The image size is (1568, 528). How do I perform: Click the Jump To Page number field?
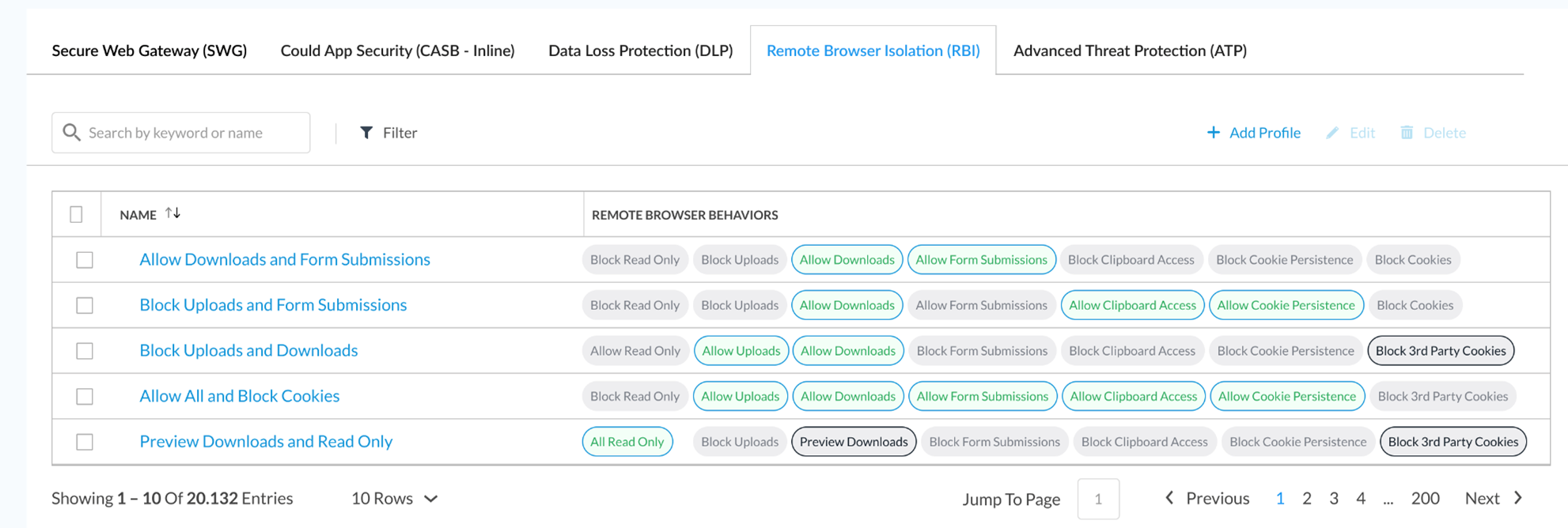(1098, 499)
